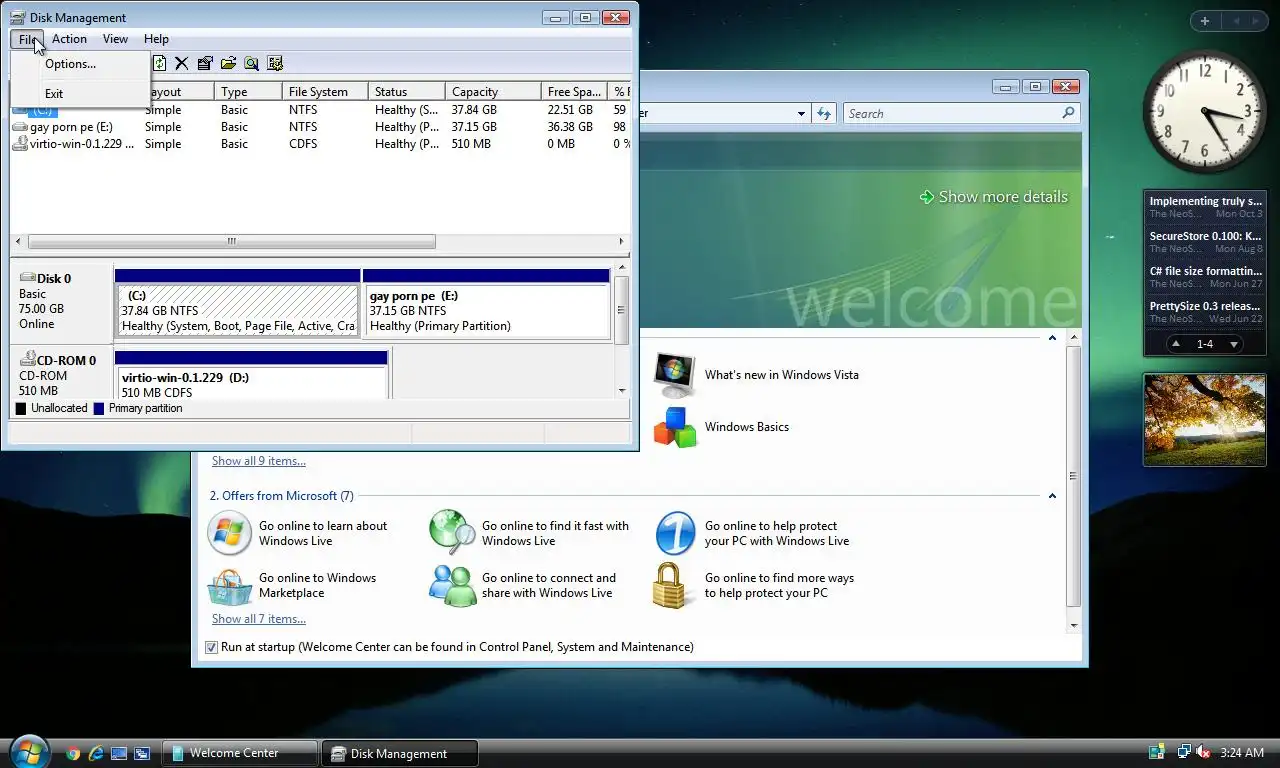Click the search magnifier in Welcome Center
The image size is (1280, 768).
[1069, 113]
